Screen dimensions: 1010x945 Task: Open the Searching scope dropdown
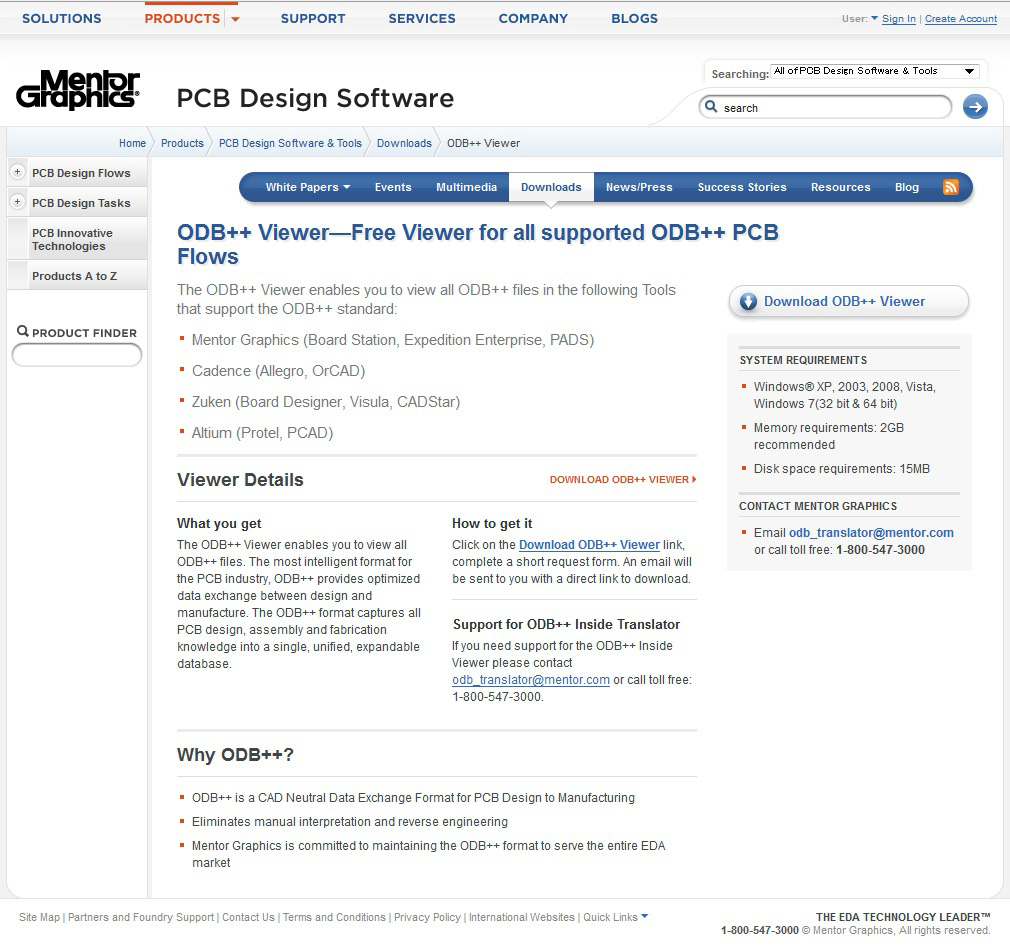(x=875, y=71)
